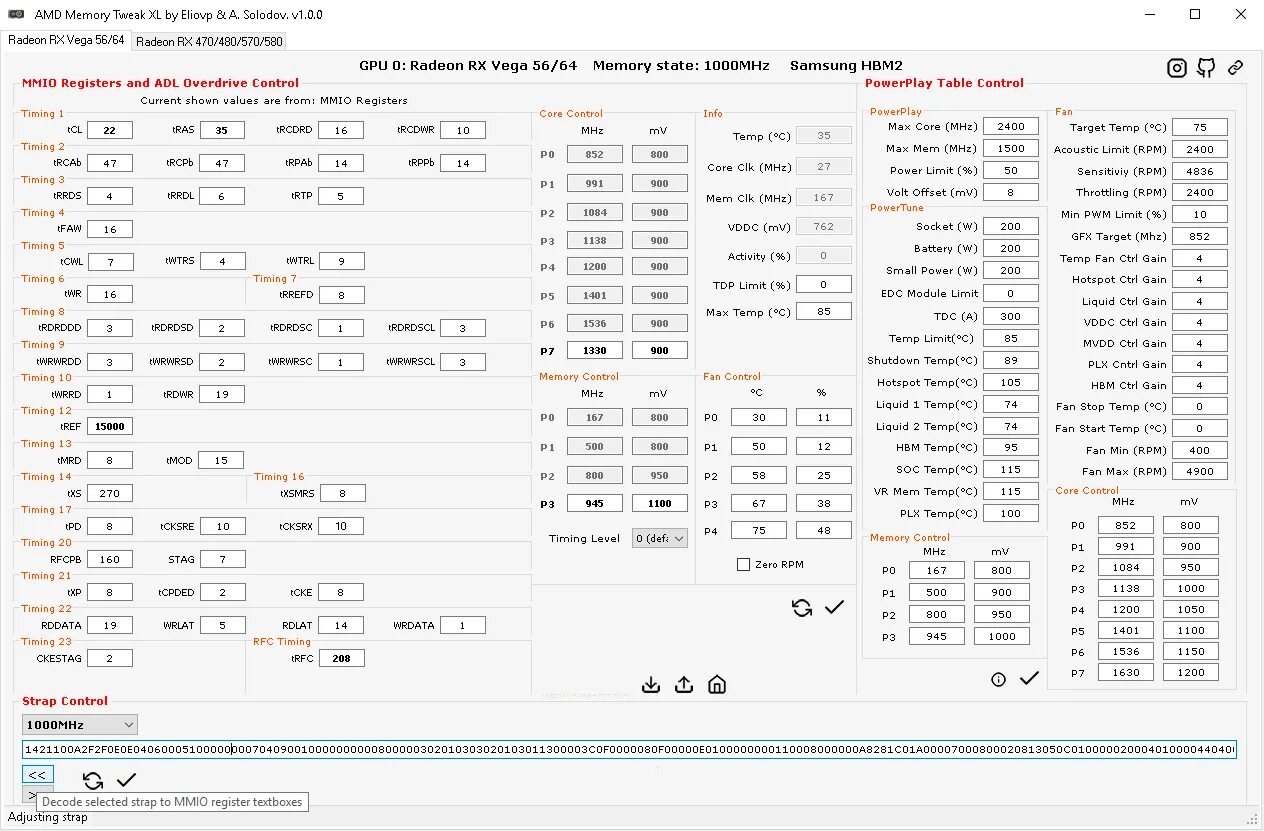Edit the Max Mem (MHz) field
Viewport: 1264px width, 831px height.
1011,148
